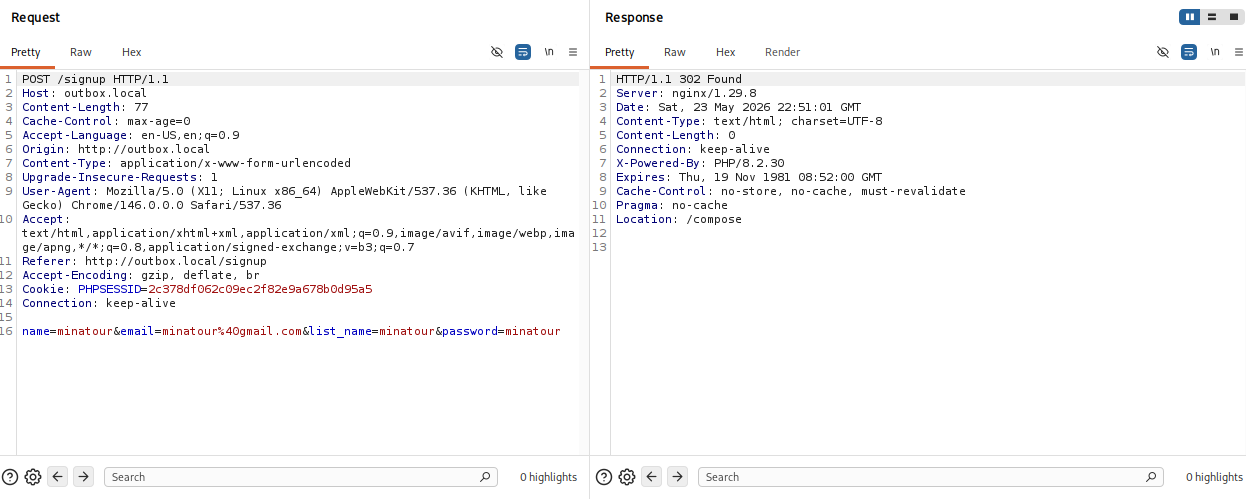Screen dimensions: 1246x499
Task: Go to previous match arrow in Response search
Action: [x=652, y=477]
